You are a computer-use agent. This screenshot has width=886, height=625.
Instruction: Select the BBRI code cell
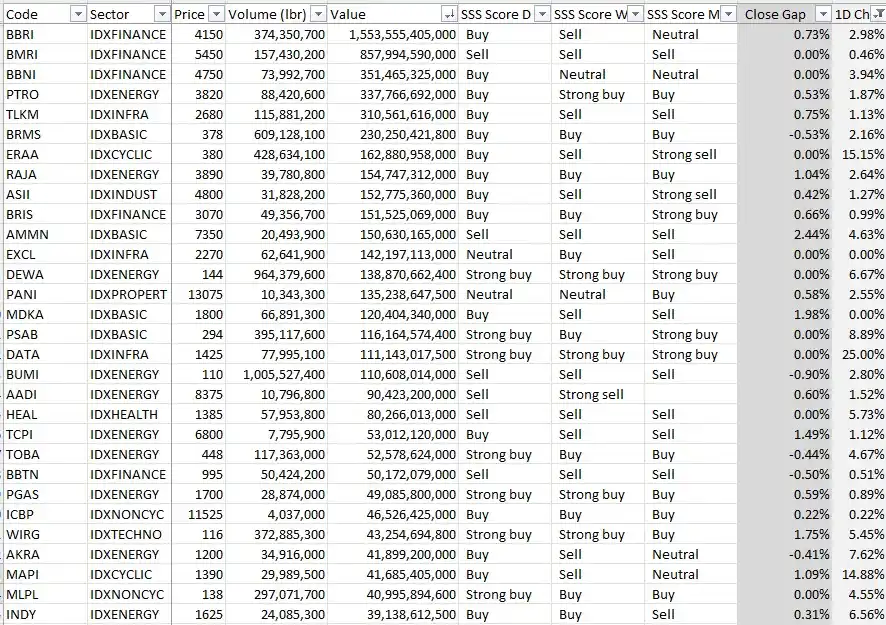45,34
